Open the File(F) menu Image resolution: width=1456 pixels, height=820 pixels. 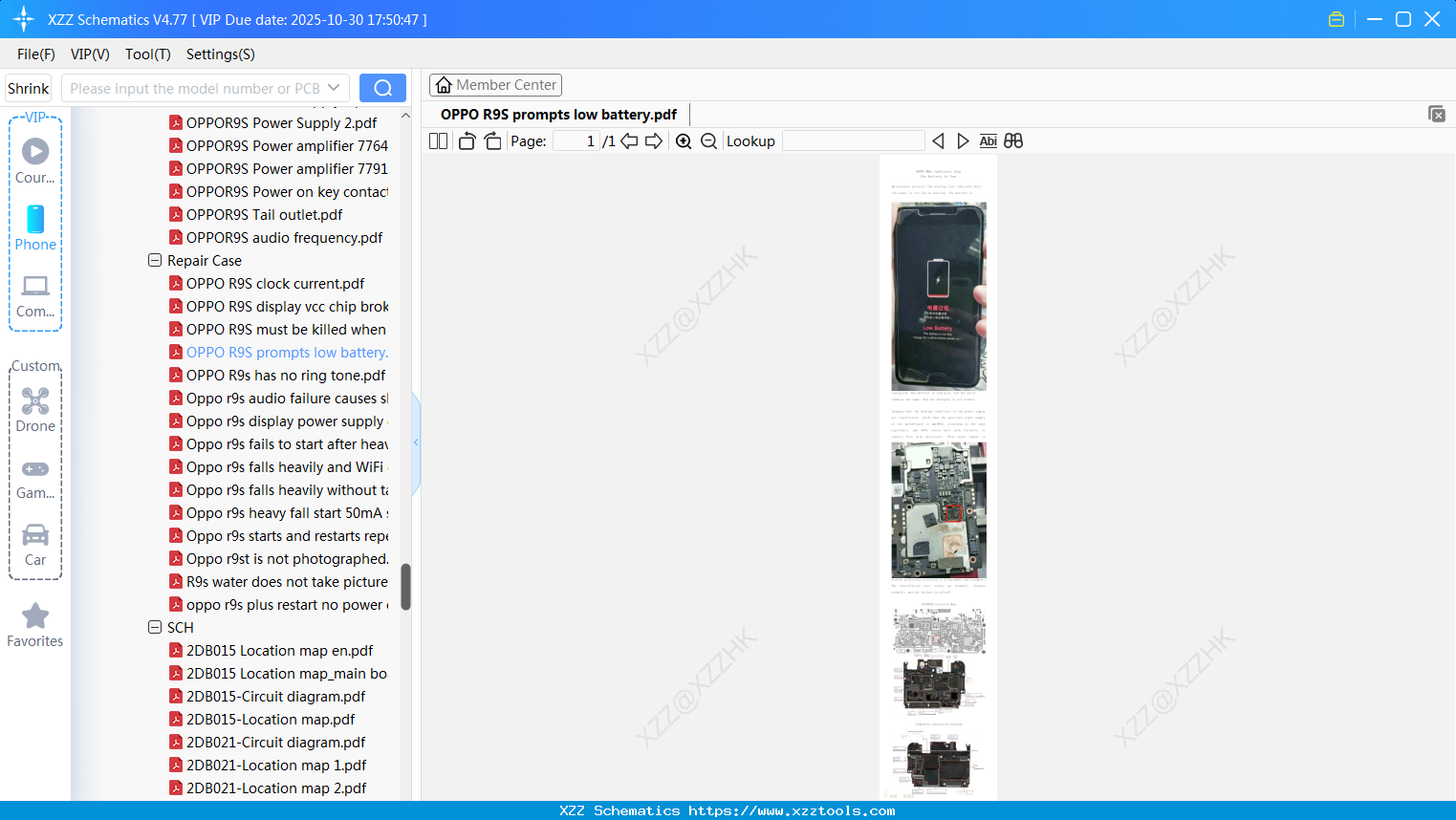(x=36, y=54)
